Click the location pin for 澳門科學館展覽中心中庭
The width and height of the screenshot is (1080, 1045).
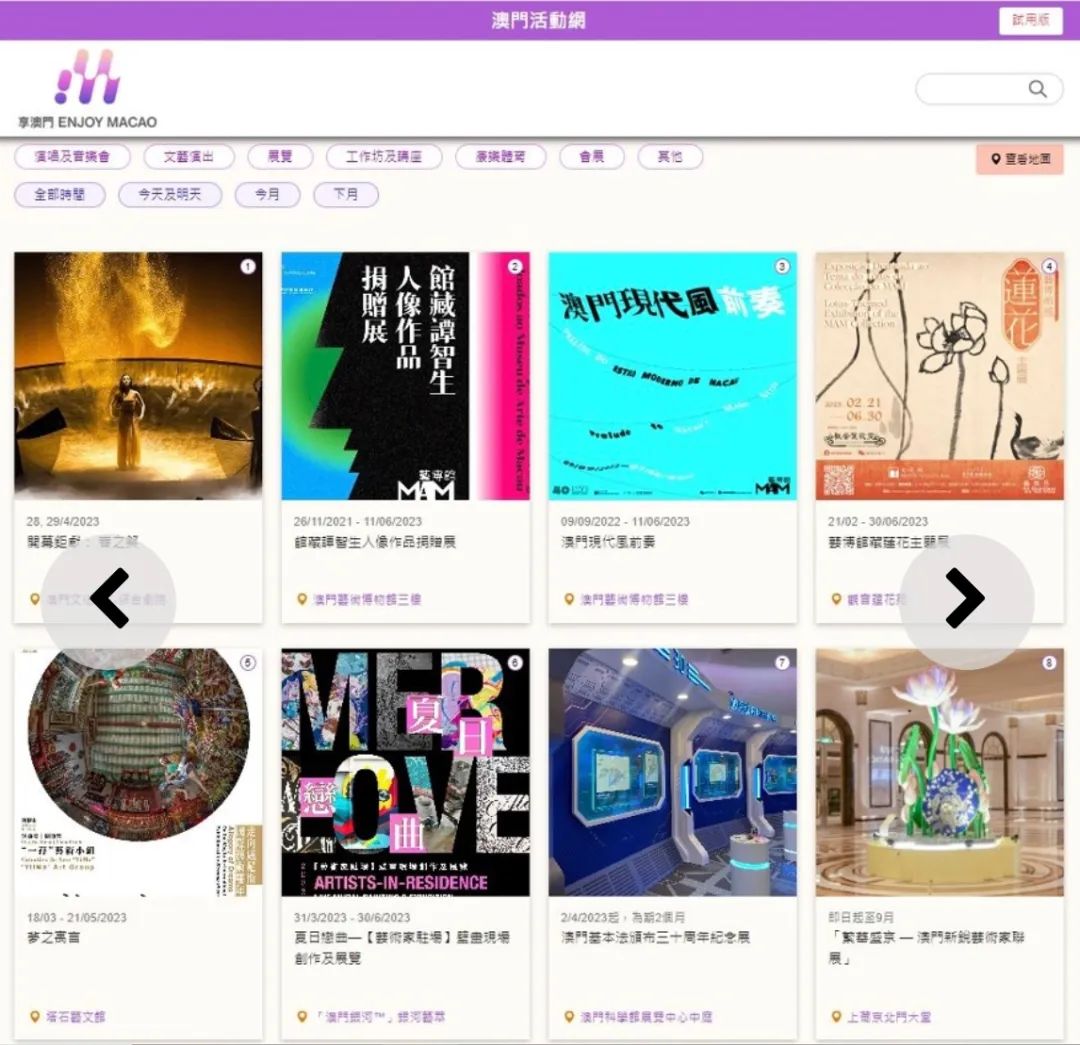[x=567, y=1015]
